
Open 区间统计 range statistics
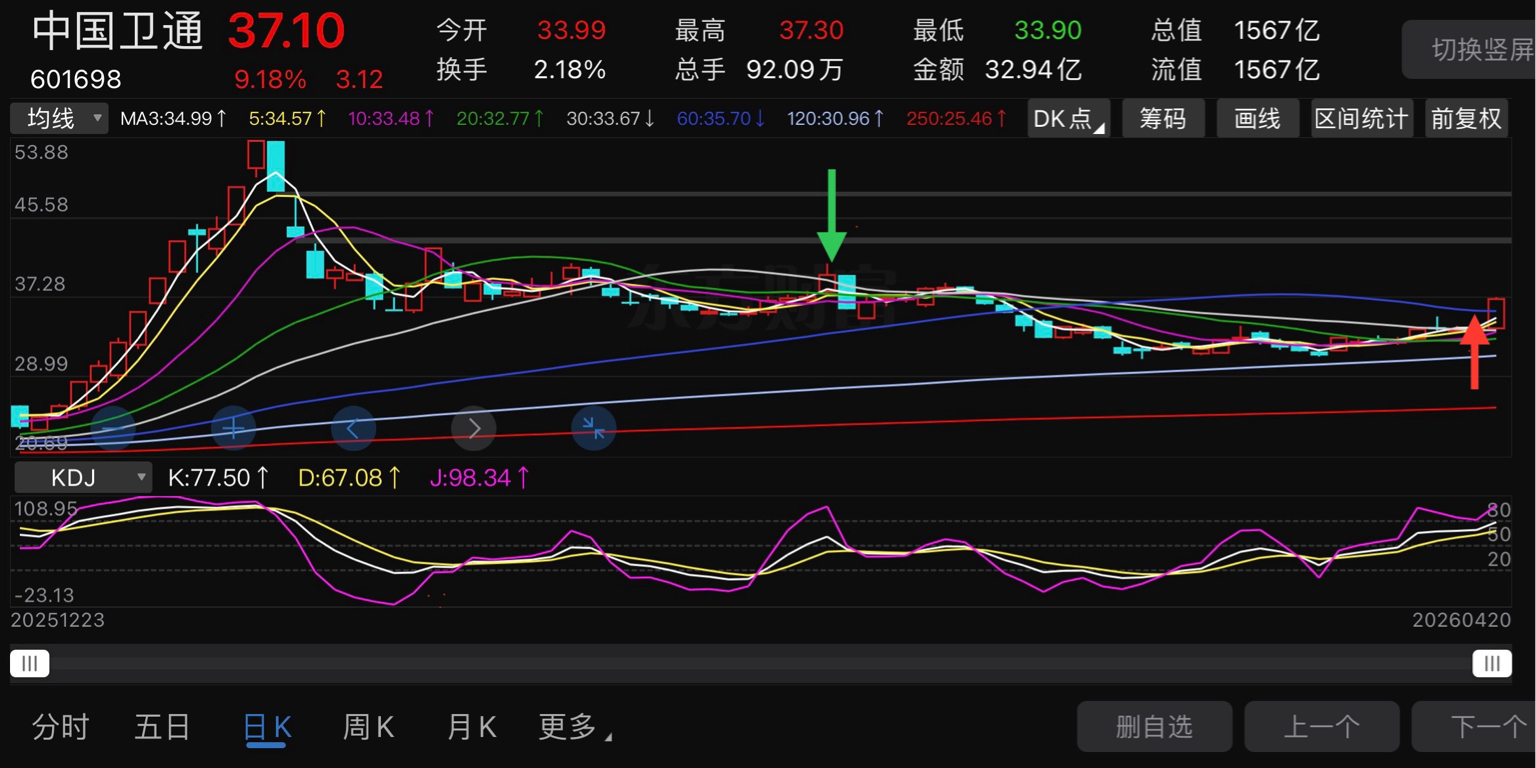pyautogui.click(x=1361, y=119)
